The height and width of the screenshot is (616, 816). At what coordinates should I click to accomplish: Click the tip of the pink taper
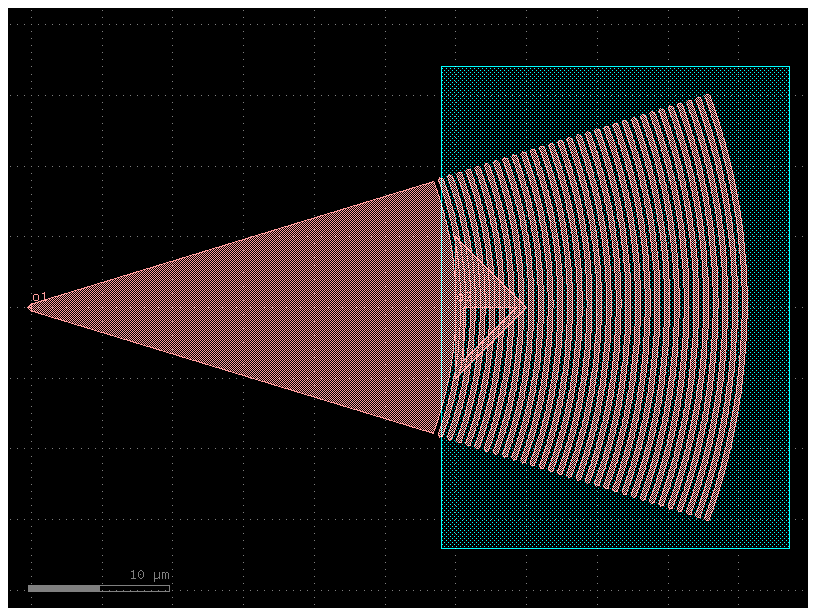coord(28,307)
